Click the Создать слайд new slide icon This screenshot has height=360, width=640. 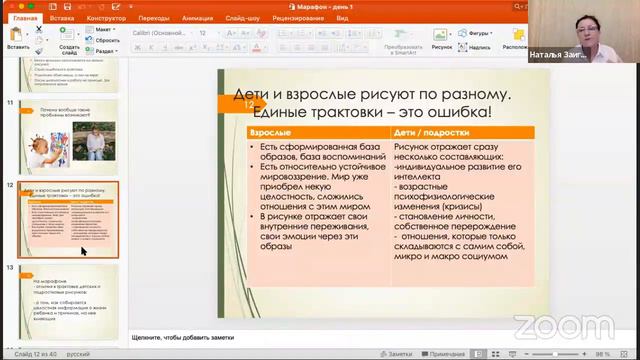[x=67, y=33]
